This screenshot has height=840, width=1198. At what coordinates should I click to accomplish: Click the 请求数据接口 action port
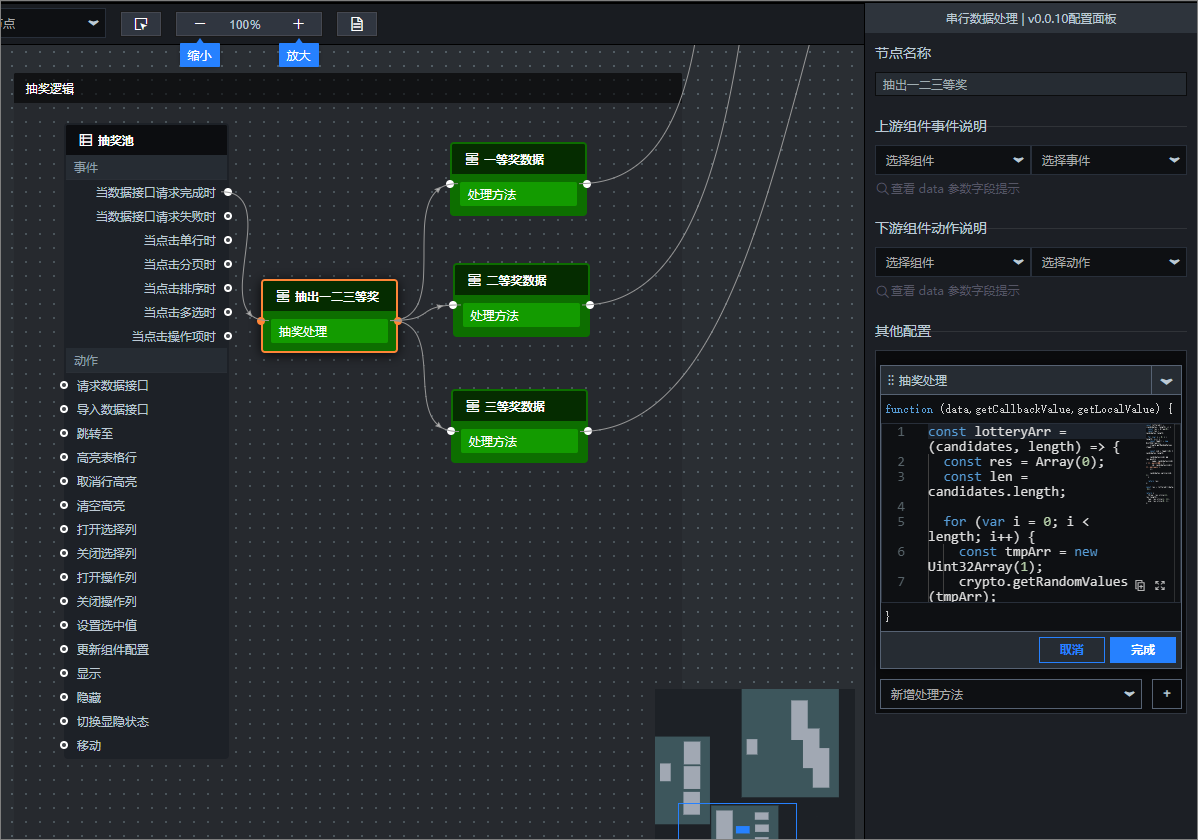click(64, 385)
